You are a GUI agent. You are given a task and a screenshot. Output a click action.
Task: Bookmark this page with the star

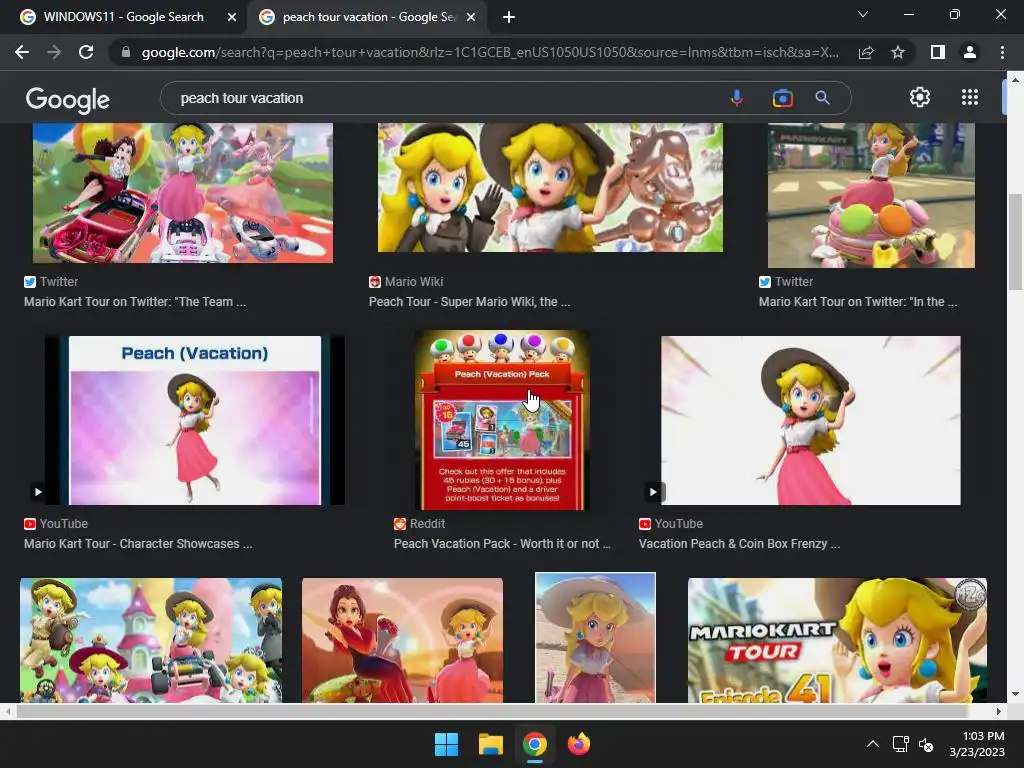pos(898,52)
